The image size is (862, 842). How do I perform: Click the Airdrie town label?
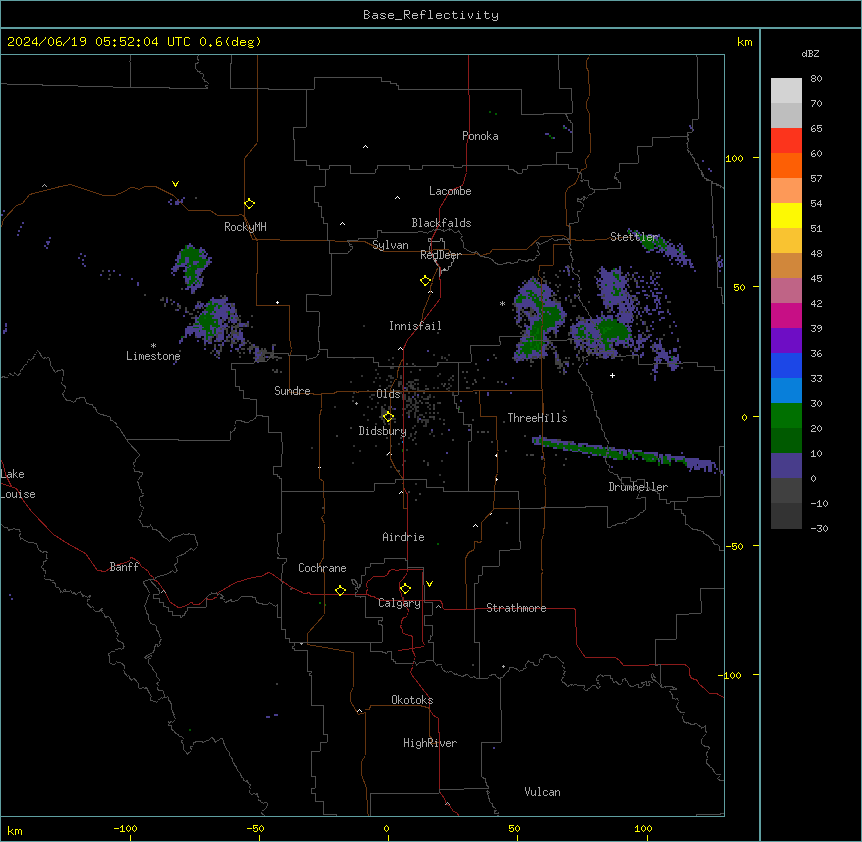pyautogui.click(x=404, y=537)
